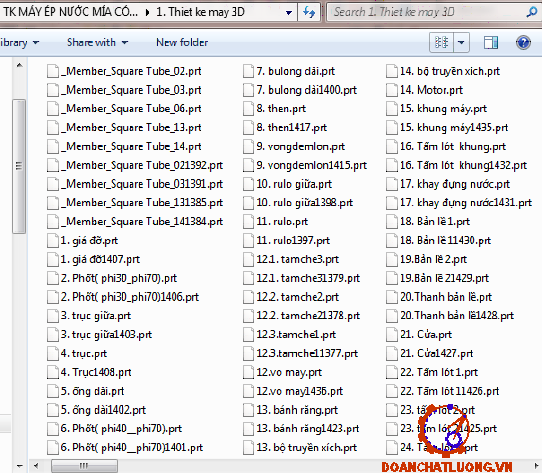Select the 4. trục.prt file icon
The image size is (542, 473).
(53, 353)
